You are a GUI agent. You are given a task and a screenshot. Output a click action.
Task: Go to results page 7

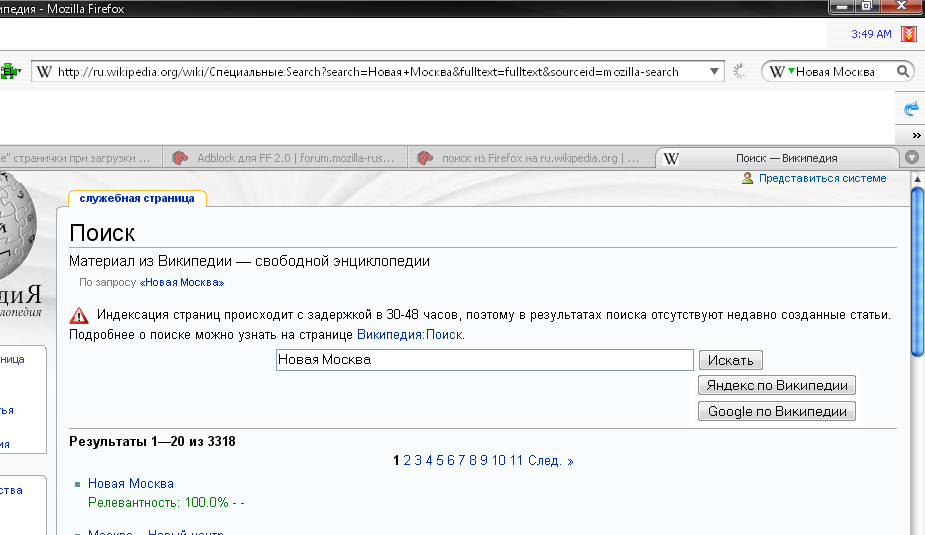[461, 461]
